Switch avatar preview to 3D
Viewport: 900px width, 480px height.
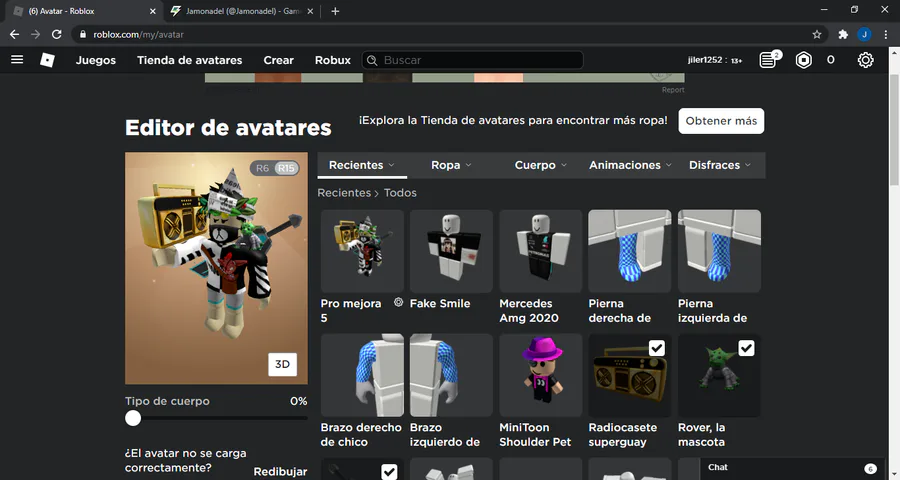282,364
